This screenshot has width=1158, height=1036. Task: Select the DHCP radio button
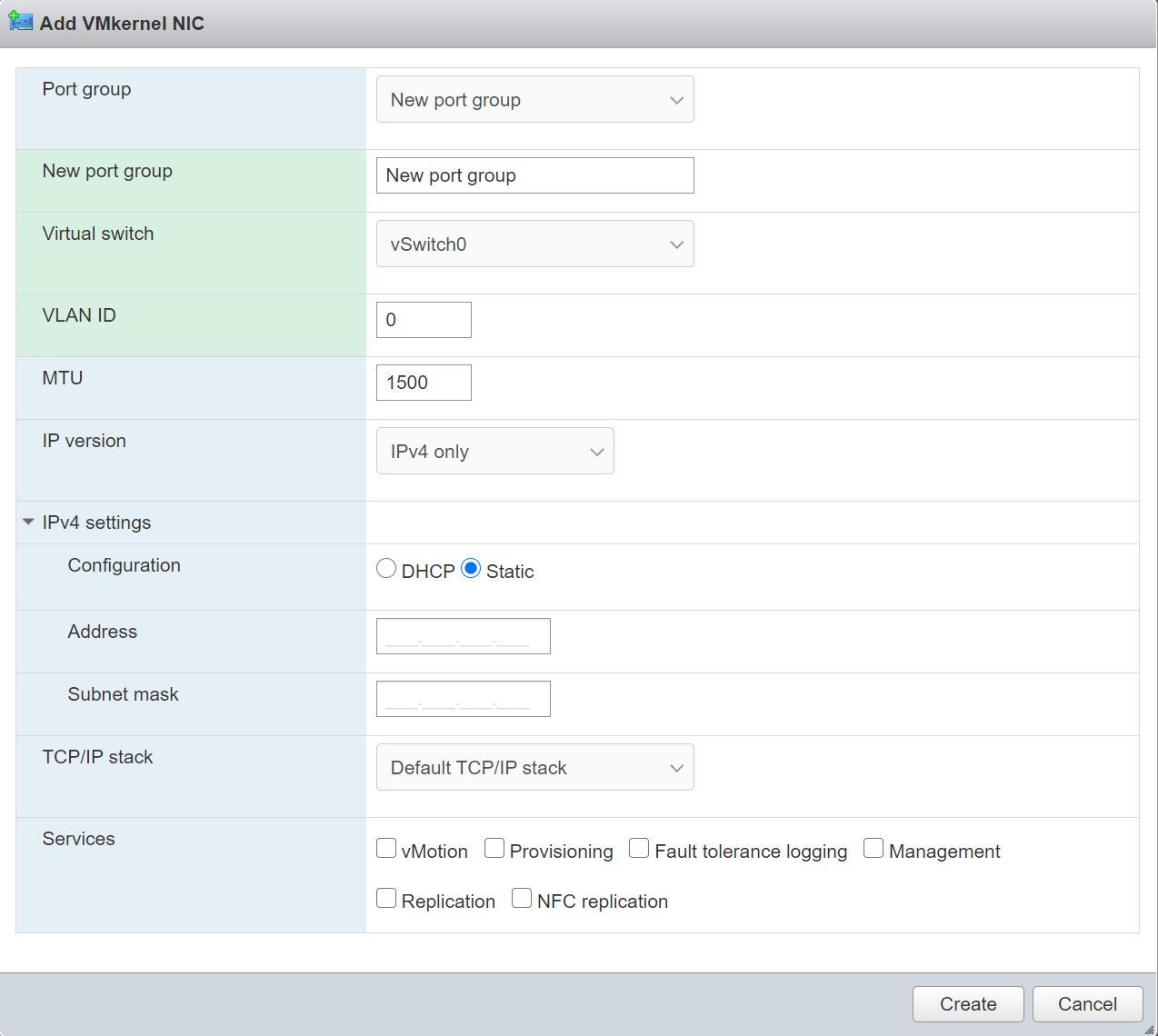(x=386, y=569)
